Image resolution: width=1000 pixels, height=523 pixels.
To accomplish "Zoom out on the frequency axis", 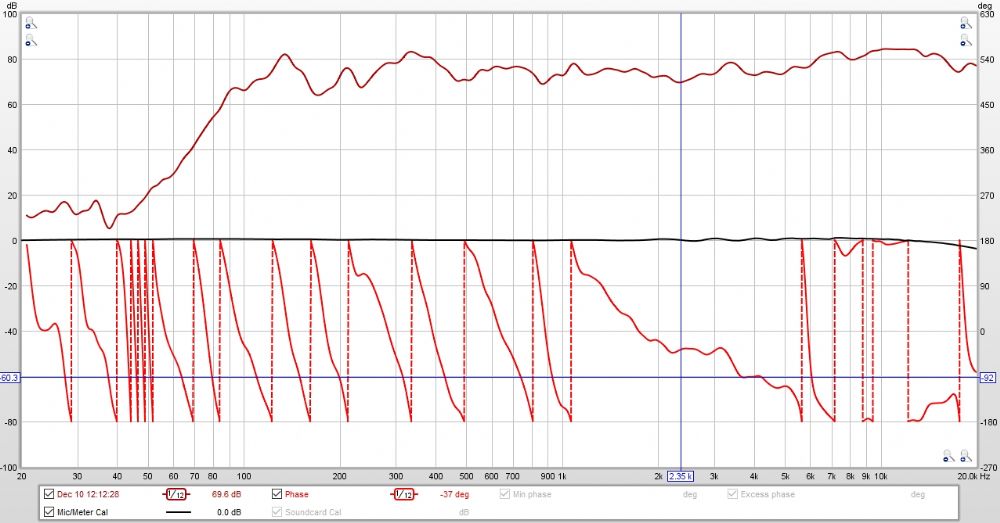I will click(x=948, y=456).
